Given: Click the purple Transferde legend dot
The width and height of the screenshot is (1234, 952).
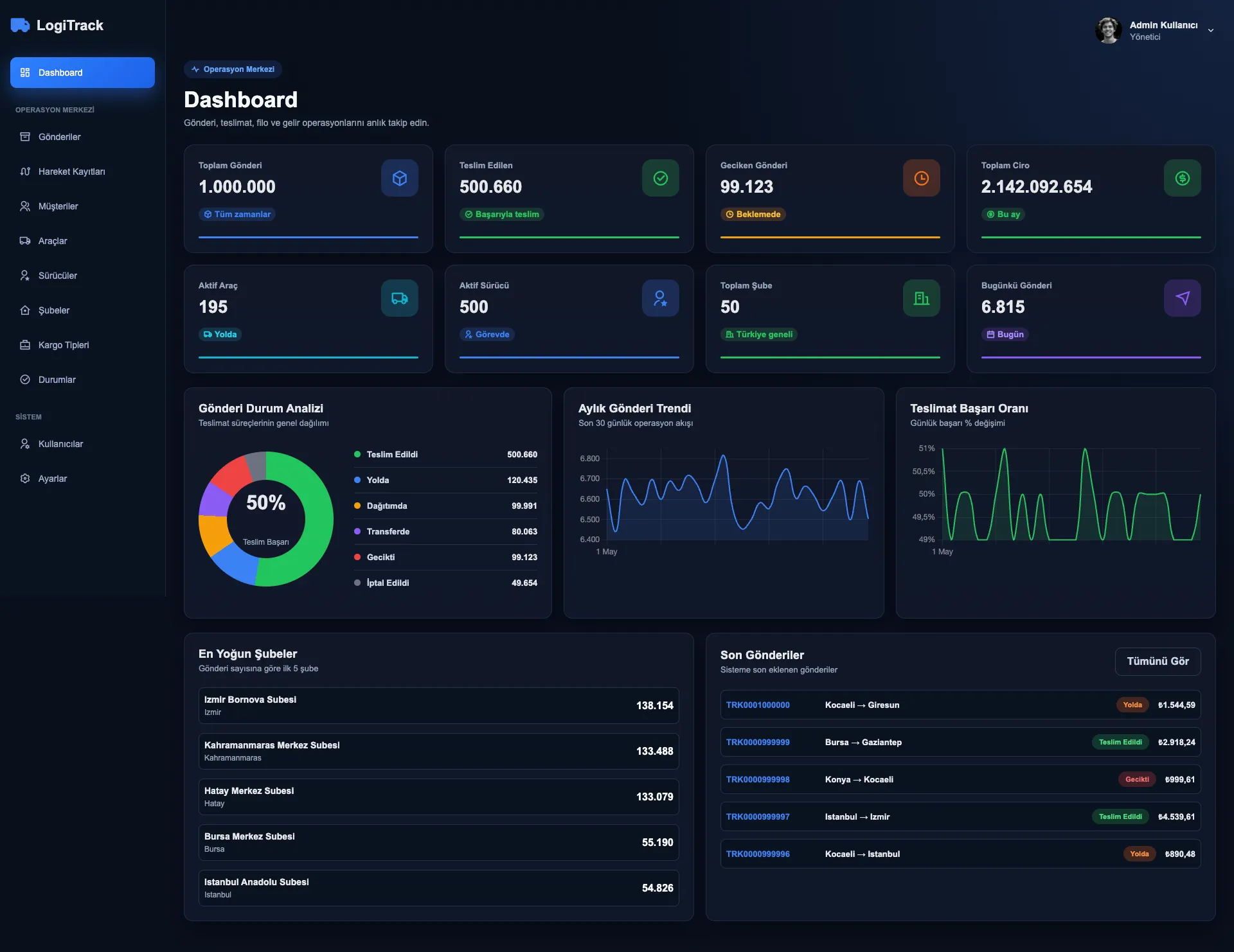Looking at the screenshot, I should click(x=357, y=531).
